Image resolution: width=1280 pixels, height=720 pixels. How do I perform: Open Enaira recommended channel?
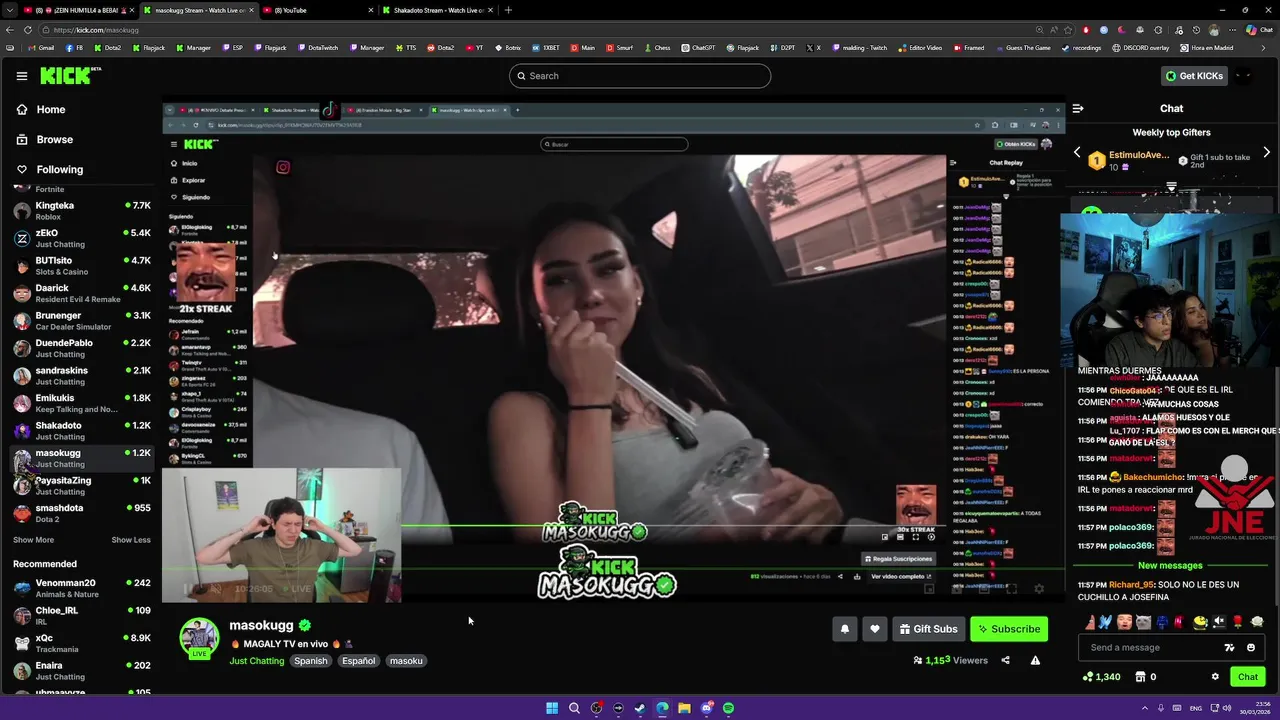click(82, 671)
